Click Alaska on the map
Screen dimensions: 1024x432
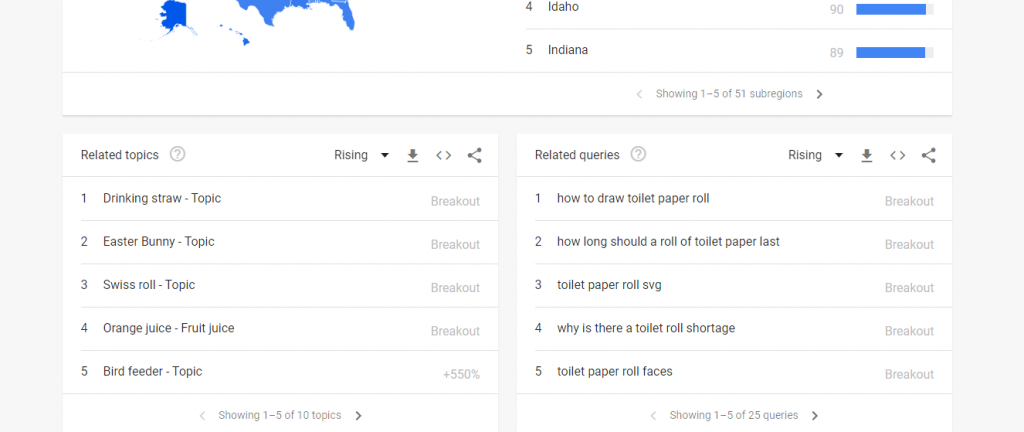point(171,18)
